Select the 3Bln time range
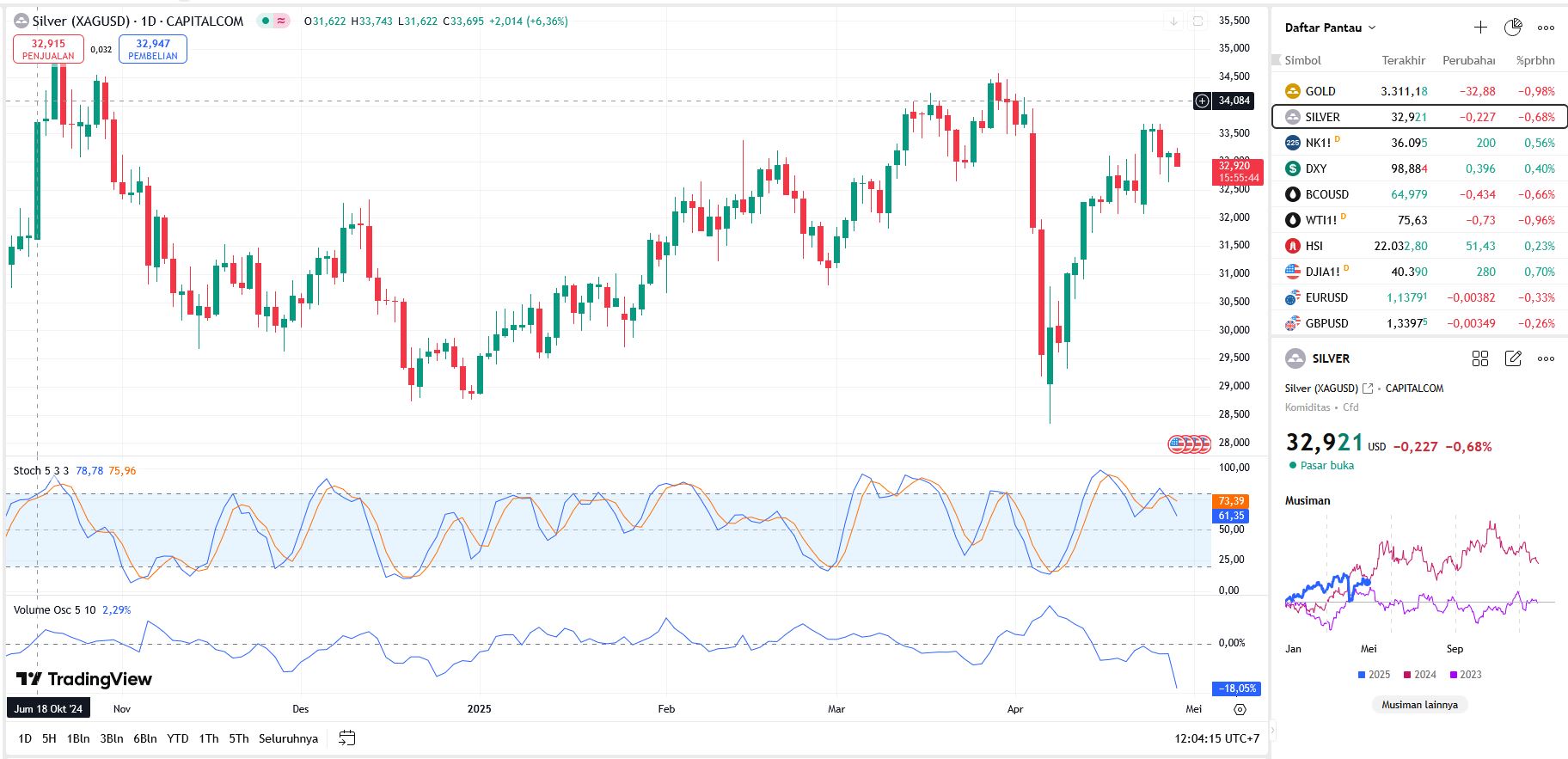This screenshot has width=1568, height=759. 112,738
